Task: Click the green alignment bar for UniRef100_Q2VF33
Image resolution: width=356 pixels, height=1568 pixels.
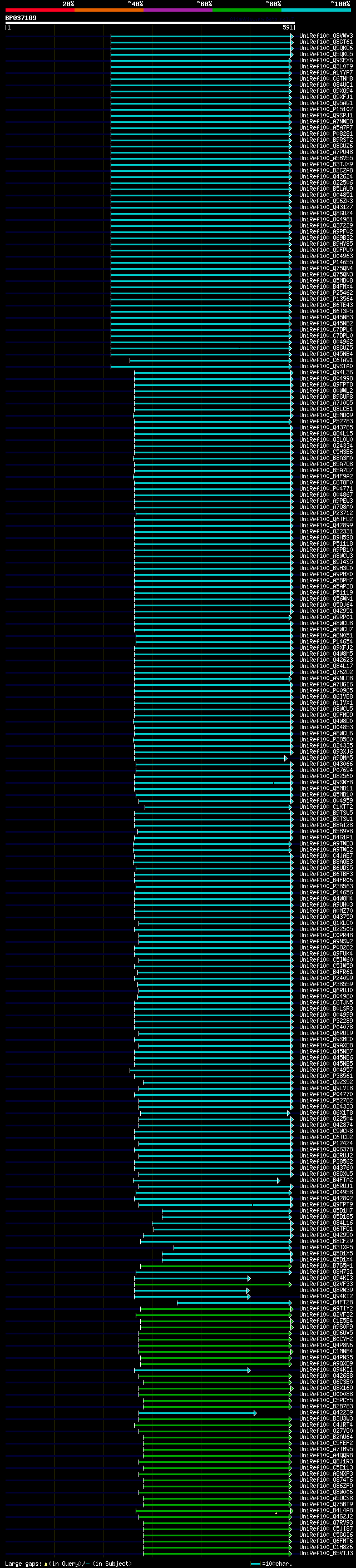Action: click(x=213, y=1284)
